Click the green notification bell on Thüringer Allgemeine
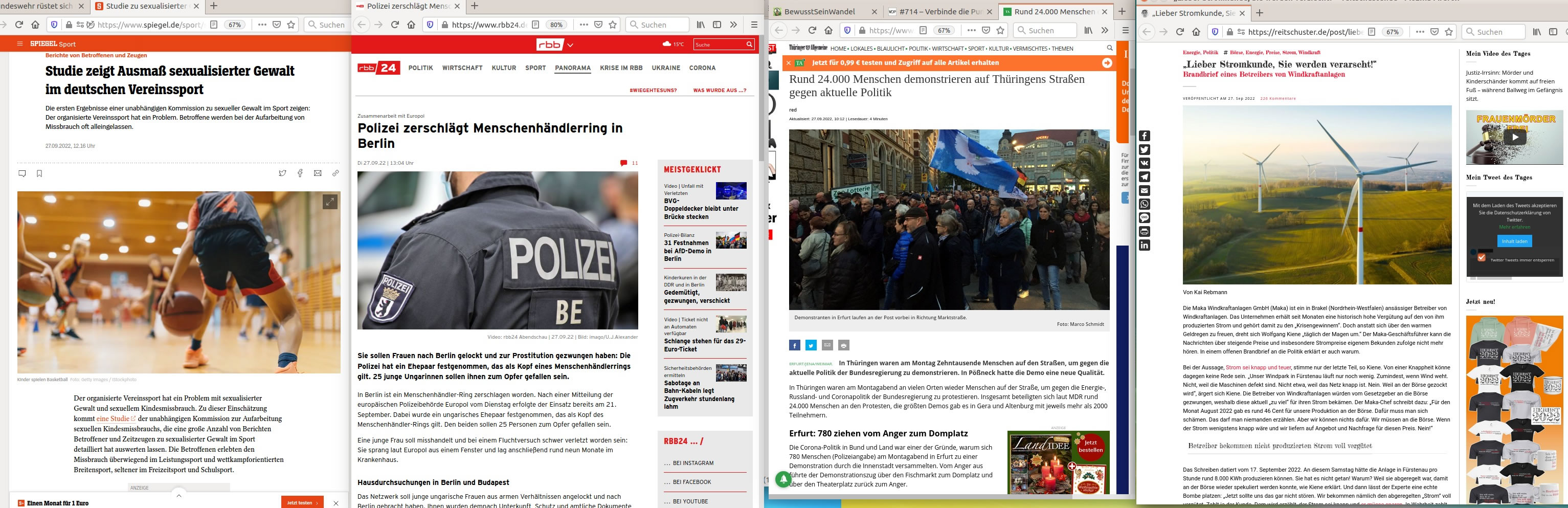The image size is (1568, 508). coord(783,479)
